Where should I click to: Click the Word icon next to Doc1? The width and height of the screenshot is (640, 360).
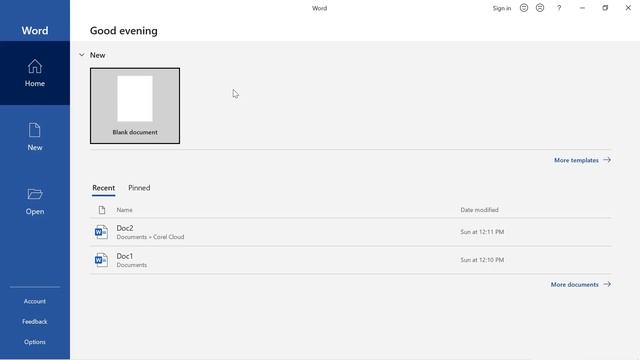pos(101,260)
